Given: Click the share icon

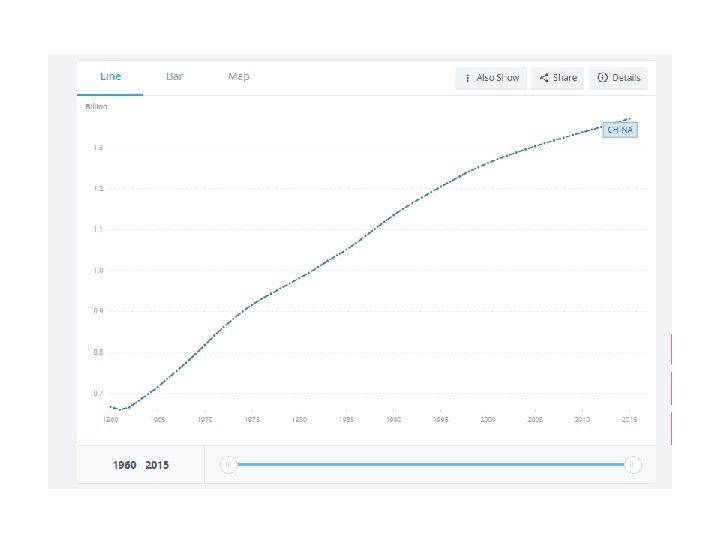Looking at the screenshot, I should tap(544, 78).
